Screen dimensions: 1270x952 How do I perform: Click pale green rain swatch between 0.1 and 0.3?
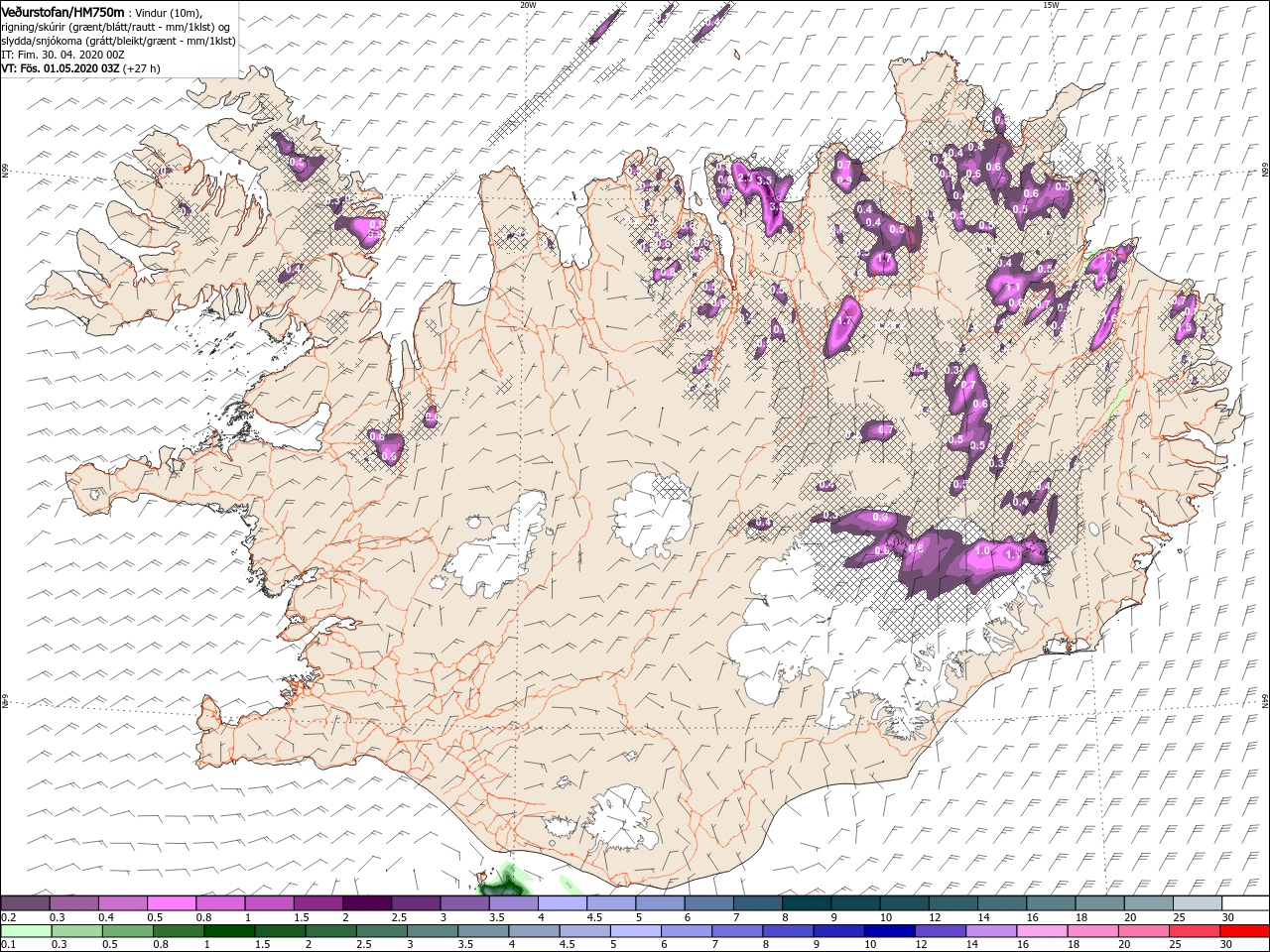(x=25, y=931)
